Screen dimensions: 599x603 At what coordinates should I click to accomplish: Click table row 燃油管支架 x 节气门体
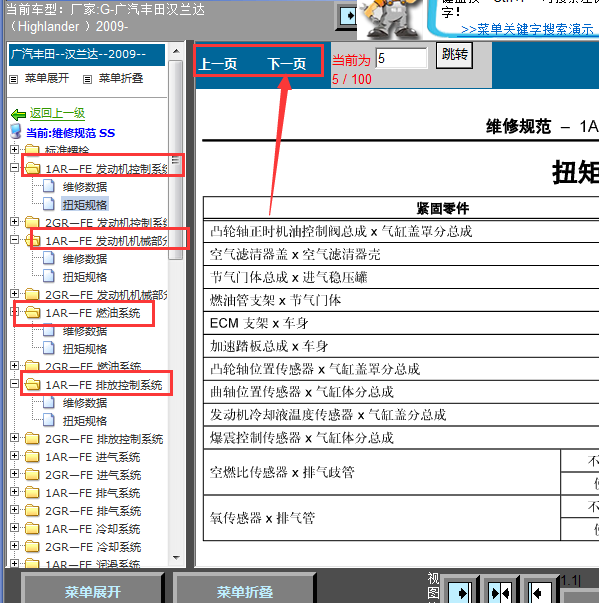(x=401, y=300)
